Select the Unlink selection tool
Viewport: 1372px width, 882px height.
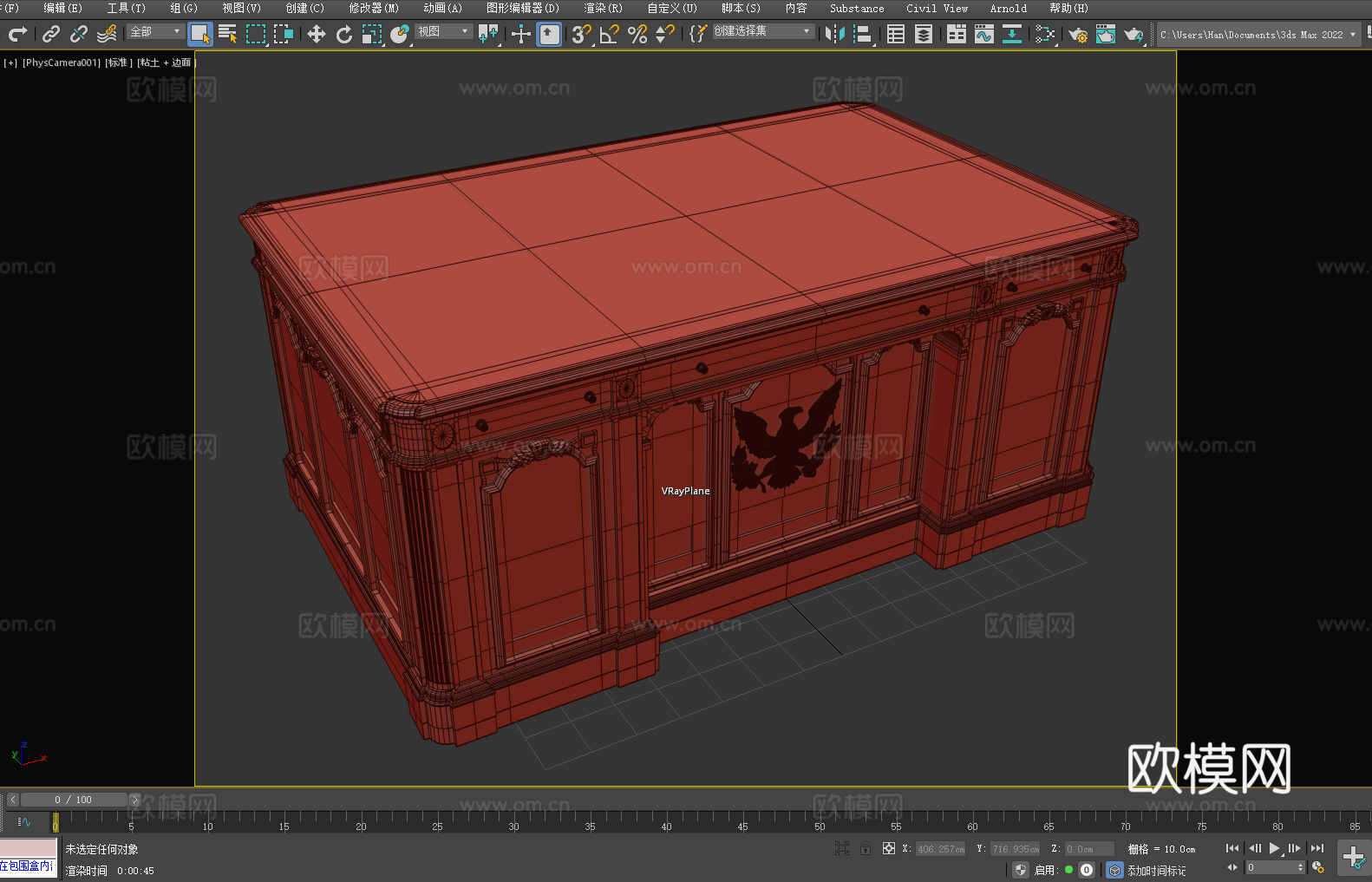pos(79,34)
